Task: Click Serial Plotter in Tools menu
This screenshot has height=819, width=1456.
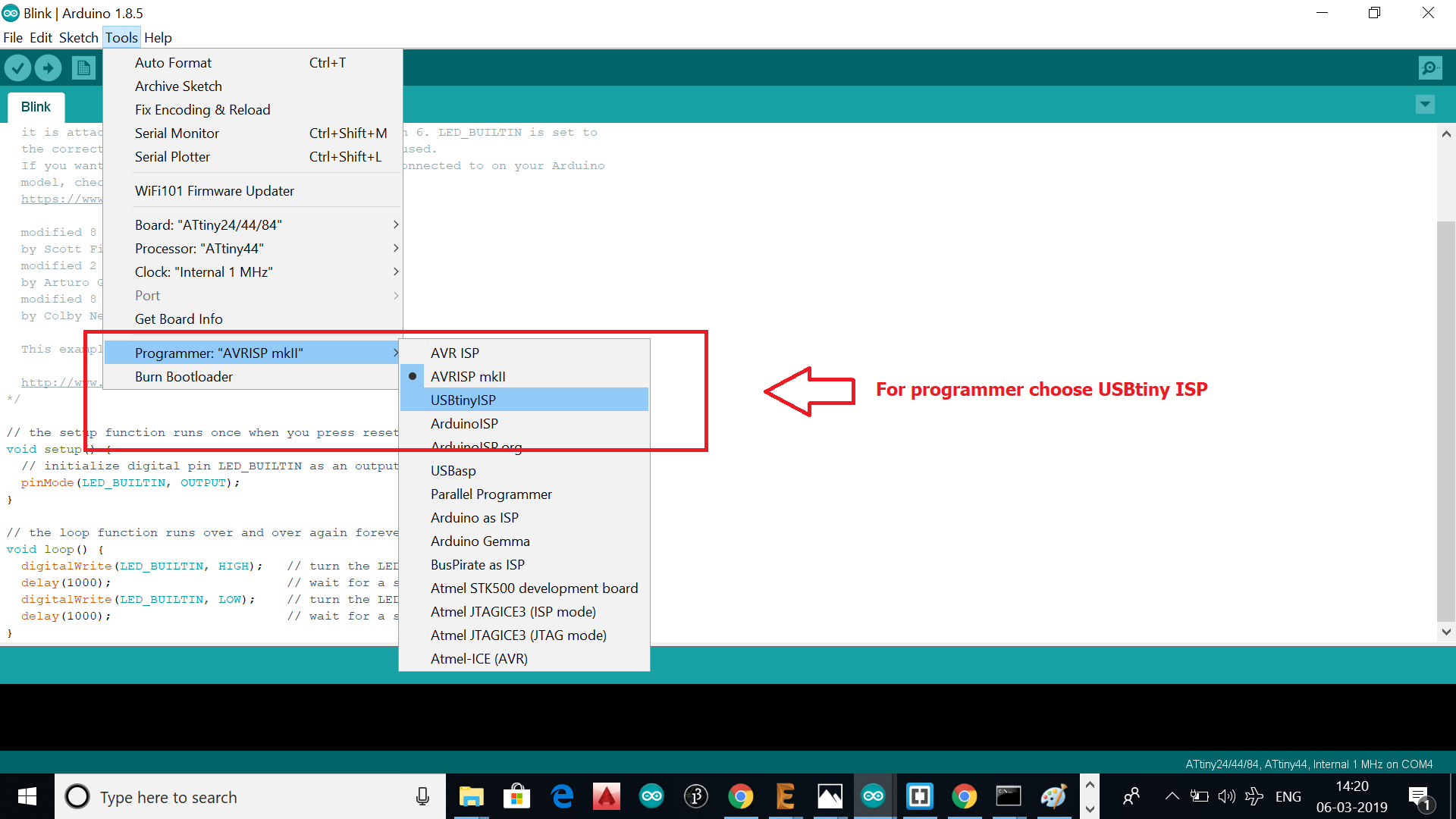Action: 172,156
